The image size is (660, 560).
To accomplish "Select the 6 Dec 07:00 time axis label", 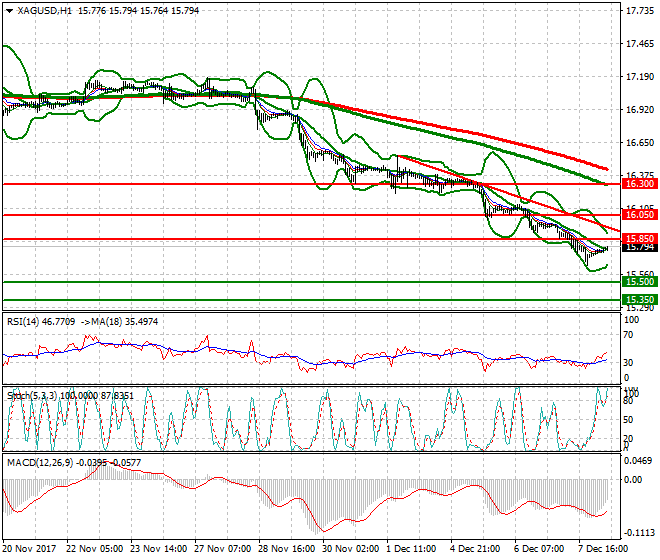I will [539, 549].
